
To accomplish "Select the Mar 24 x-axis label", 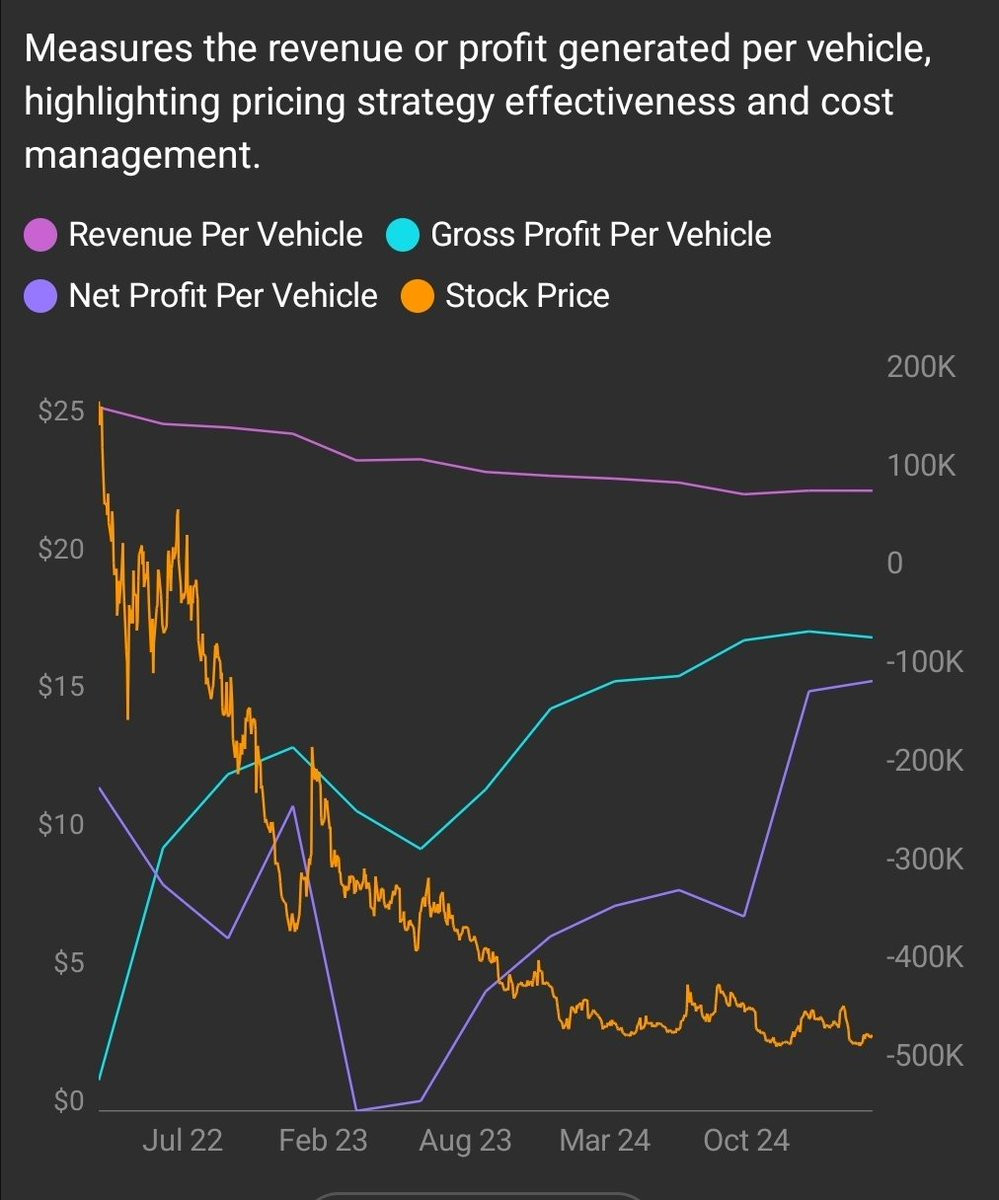I will coord(605,1140).
